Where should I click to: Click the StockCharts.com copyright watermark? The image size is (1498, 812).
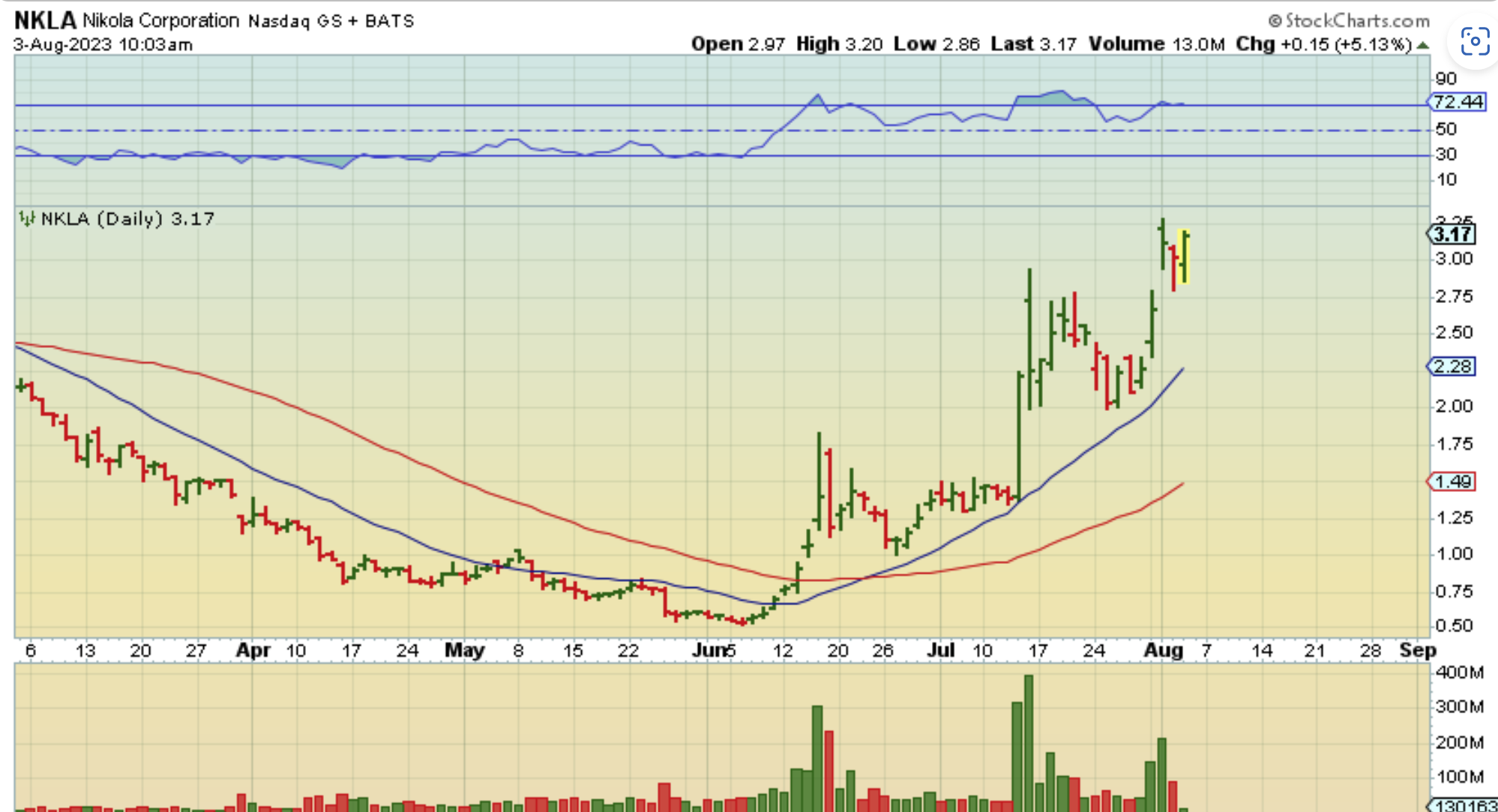[1349, 20]
